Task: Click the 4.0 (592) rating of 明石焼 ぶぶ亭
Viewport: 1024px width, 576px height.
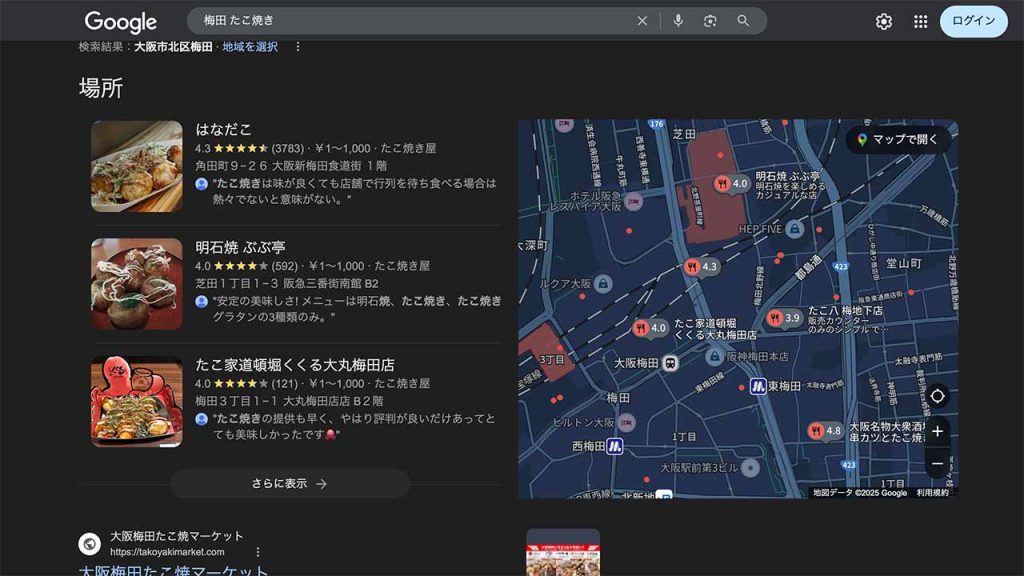Action: point(246,266)
